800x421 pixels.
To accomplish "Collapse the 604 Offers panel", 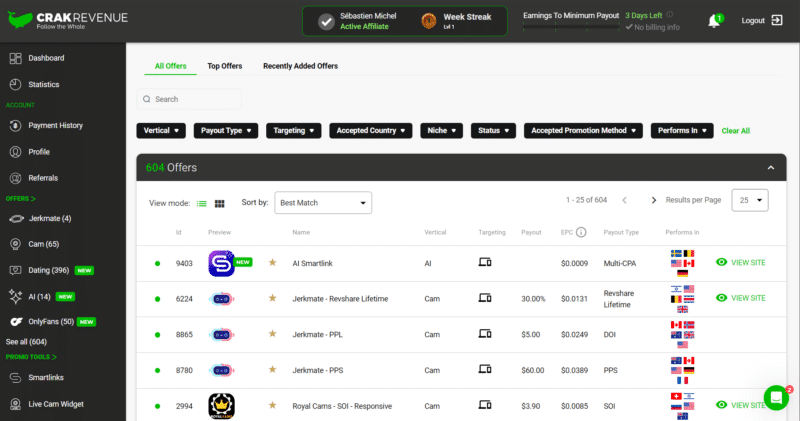I will pos(770,168).
